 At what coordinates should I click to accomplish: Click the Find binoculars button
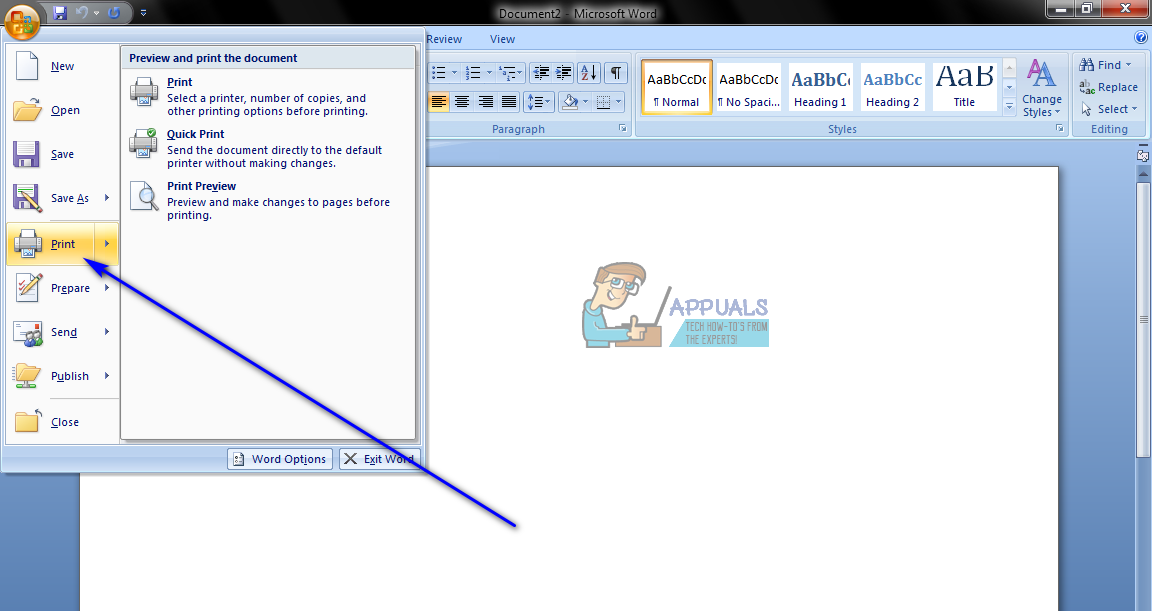[1105, 65]
